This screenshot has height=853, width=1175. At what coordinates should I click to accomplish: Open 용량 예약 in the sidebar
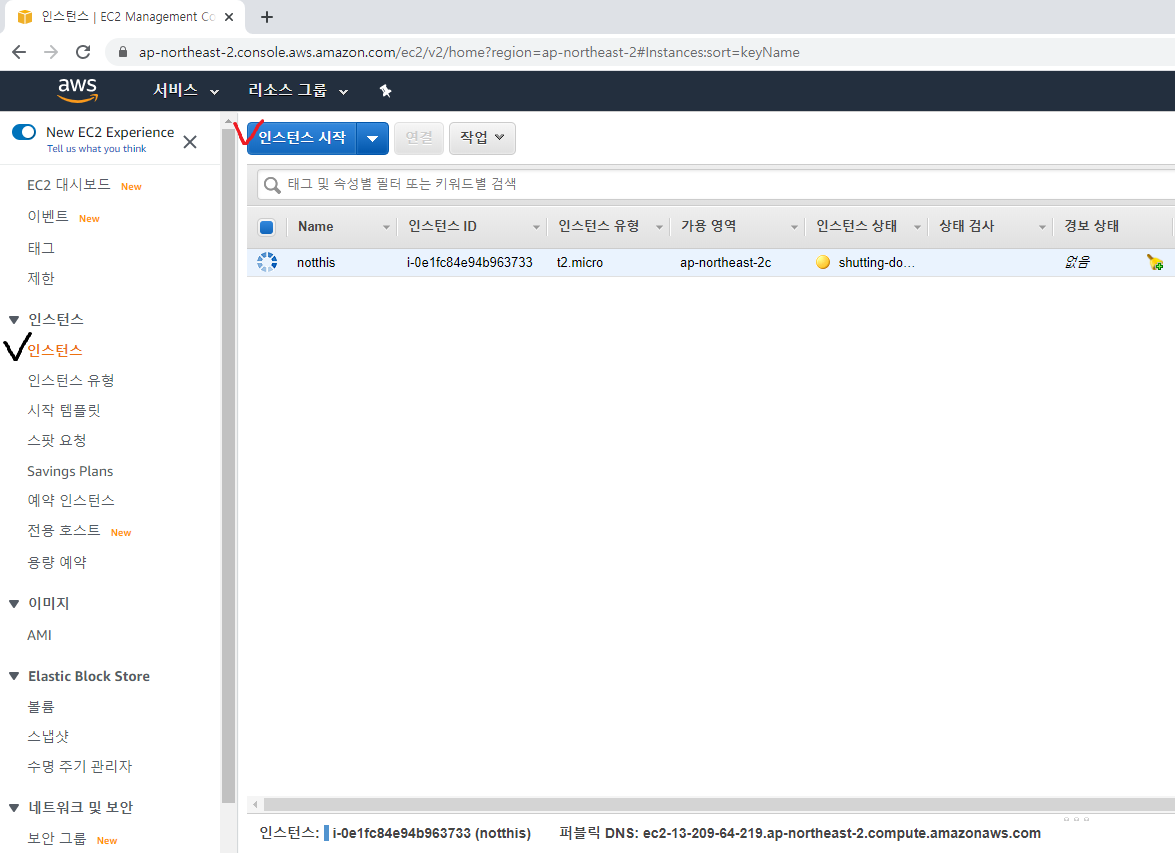point(57,562)
